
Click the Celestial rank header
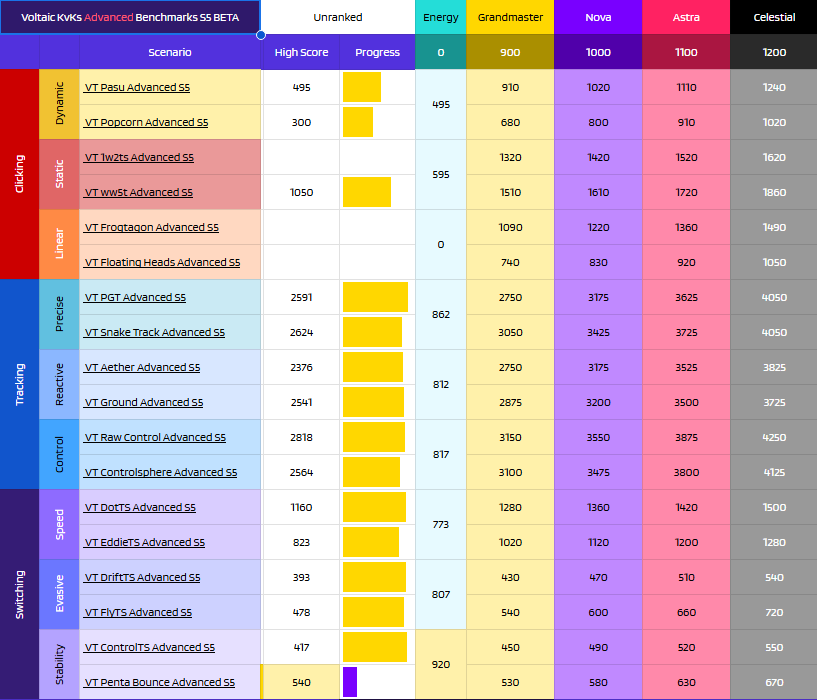773,17
